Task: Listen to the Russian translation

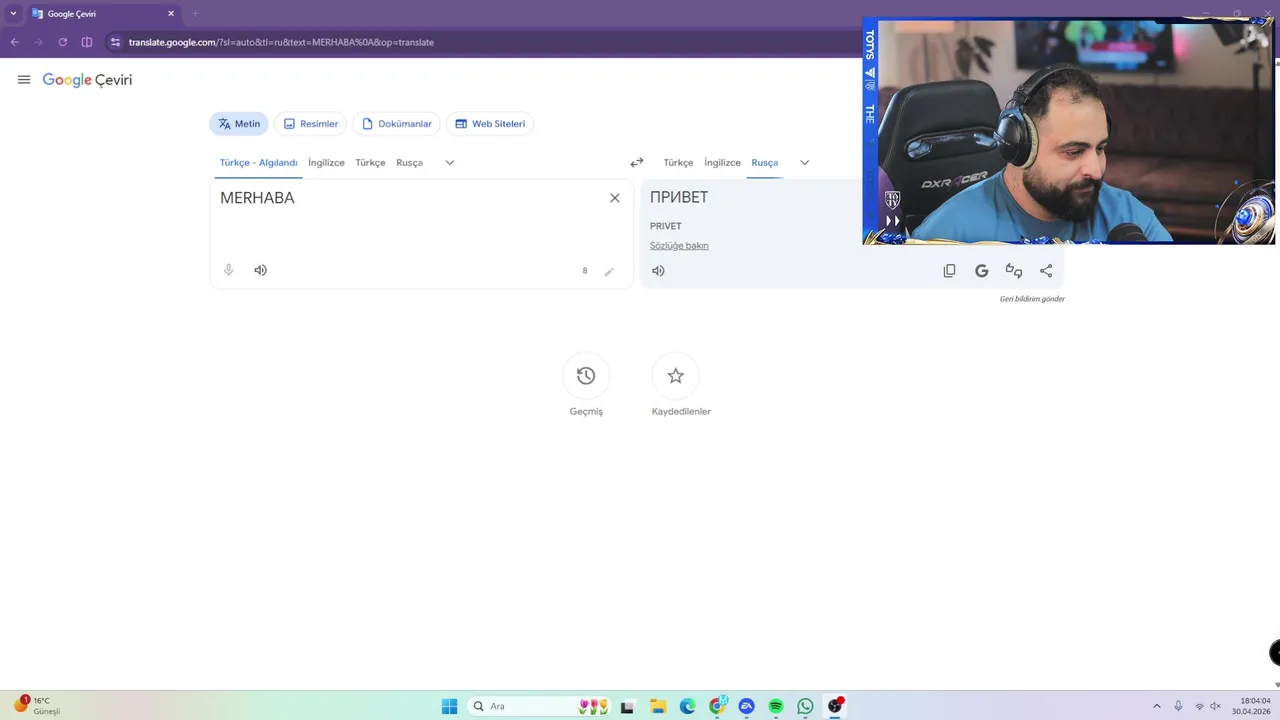Action: (658, 271)
